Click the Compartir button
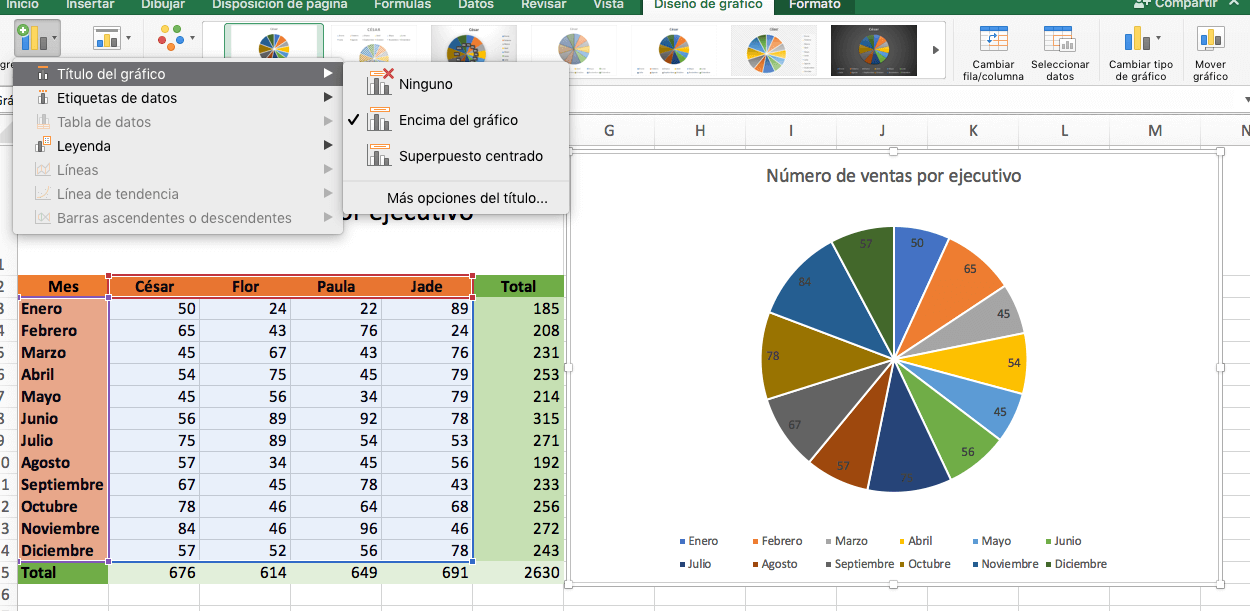Screen dimensions: 1250x611 (1187, 4)
